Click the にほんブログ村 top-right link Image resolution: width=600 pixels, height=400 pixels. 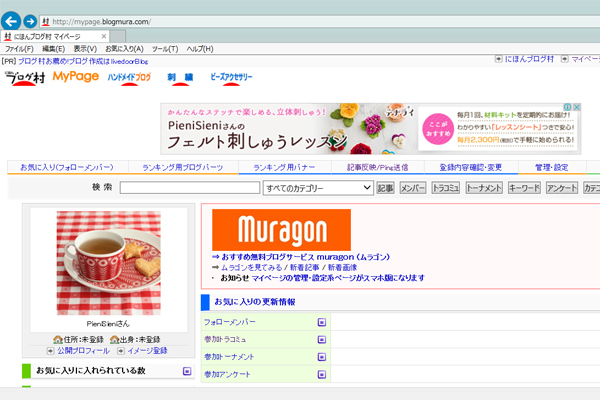point(529,59)
